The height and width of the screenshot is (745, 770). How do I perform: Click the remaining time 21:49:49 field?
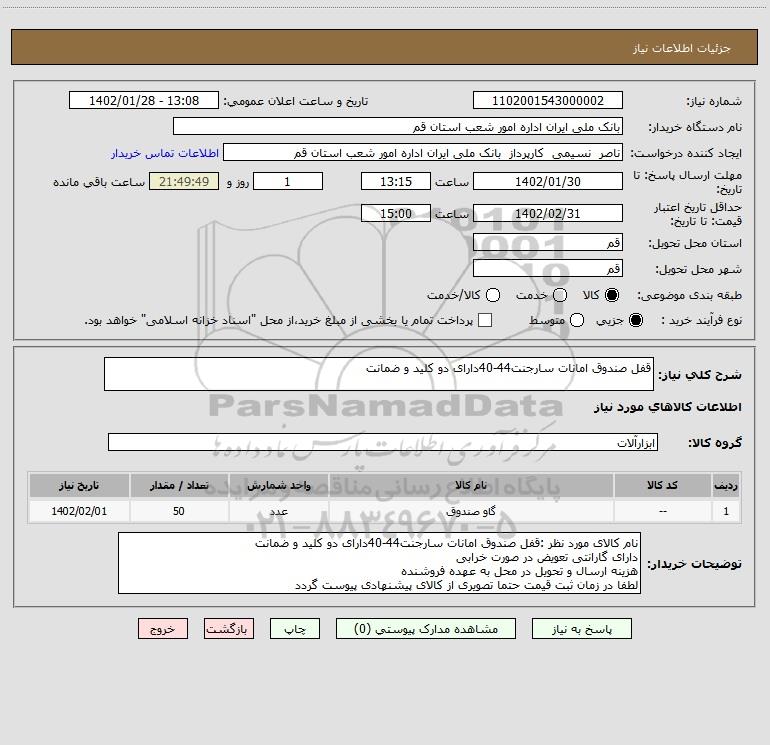(184, 181)
